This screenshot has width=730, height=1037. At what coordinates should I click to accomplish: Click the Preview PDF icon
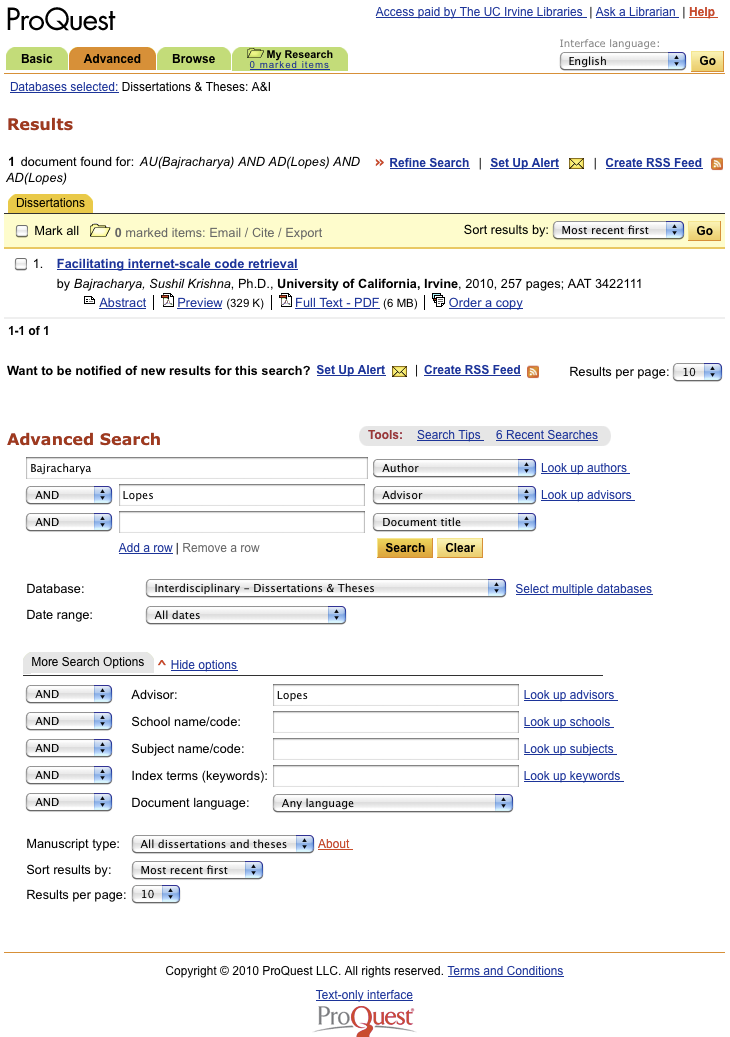[168, 301]
